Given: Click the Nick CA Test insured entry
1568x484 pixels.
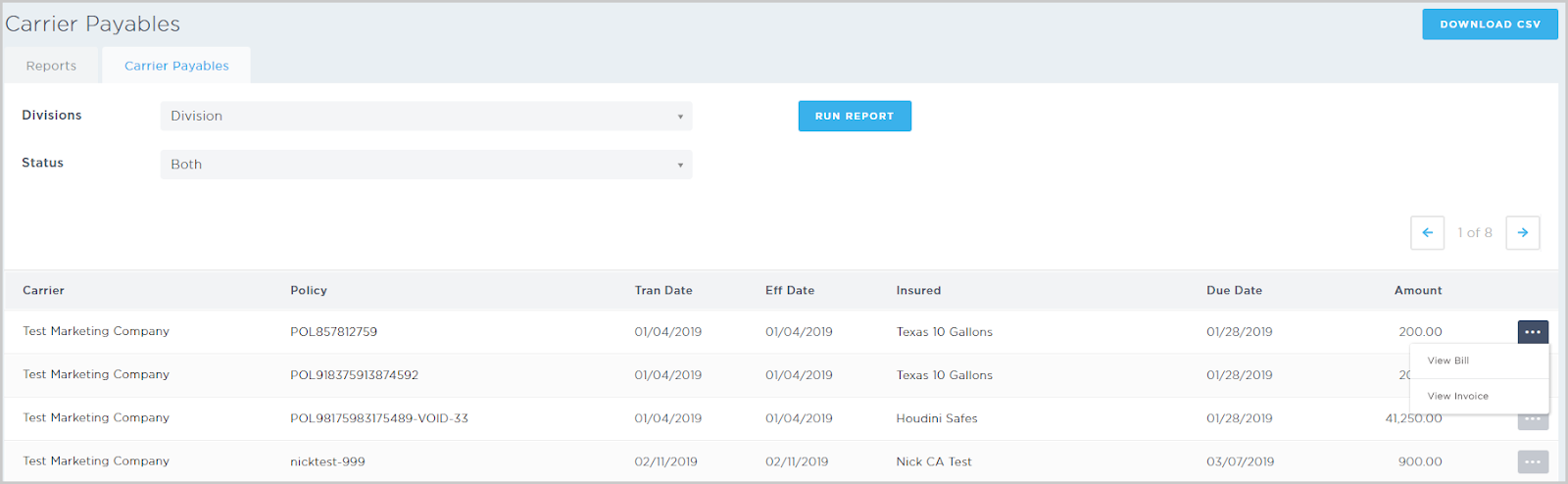Looking at the screenshot, I should click(934, 461).
